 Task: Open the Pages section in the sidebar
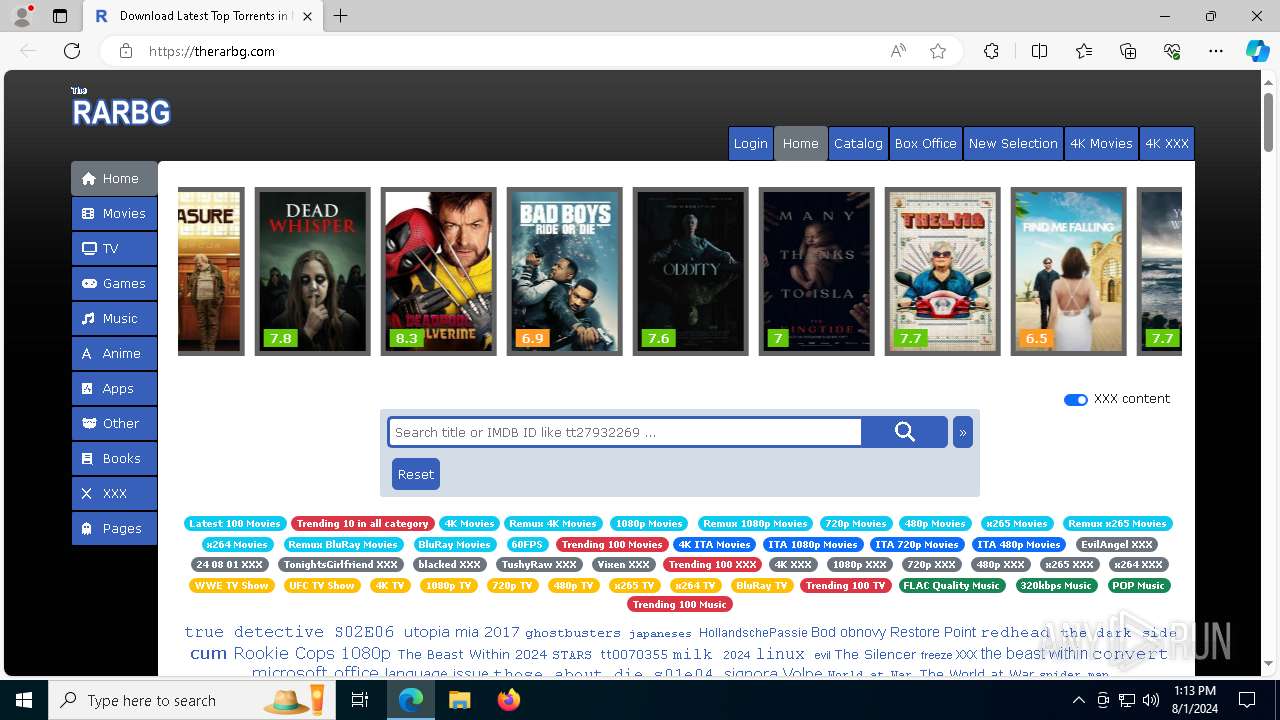114,528
